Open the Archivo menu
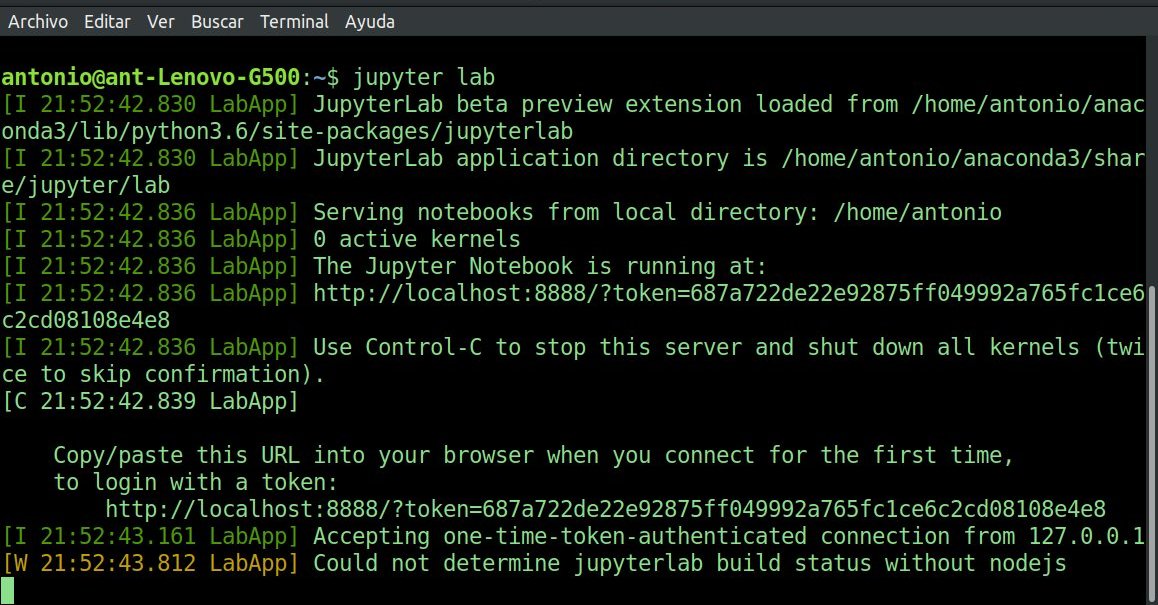The height and width of the screenshot is (605, 1158). 37,21
